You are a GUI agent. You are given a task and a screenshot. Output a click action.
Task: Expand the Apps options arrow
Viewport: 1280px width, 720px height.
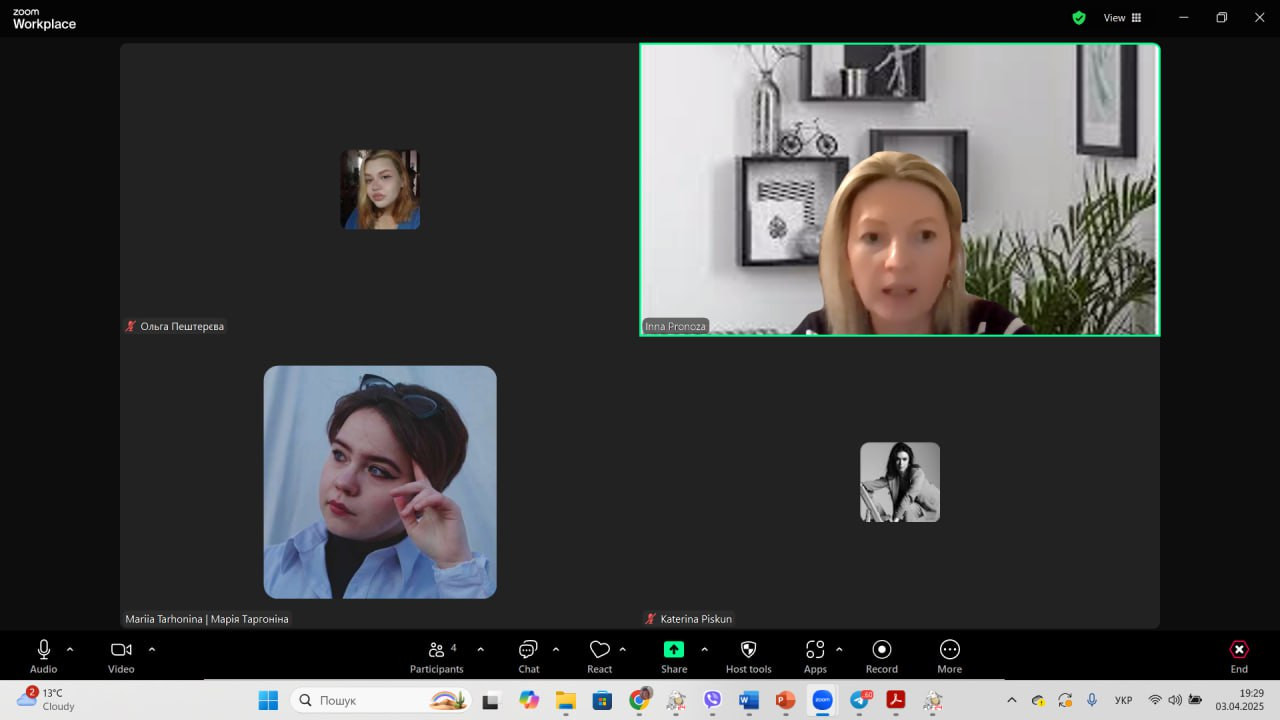(839, 649)
